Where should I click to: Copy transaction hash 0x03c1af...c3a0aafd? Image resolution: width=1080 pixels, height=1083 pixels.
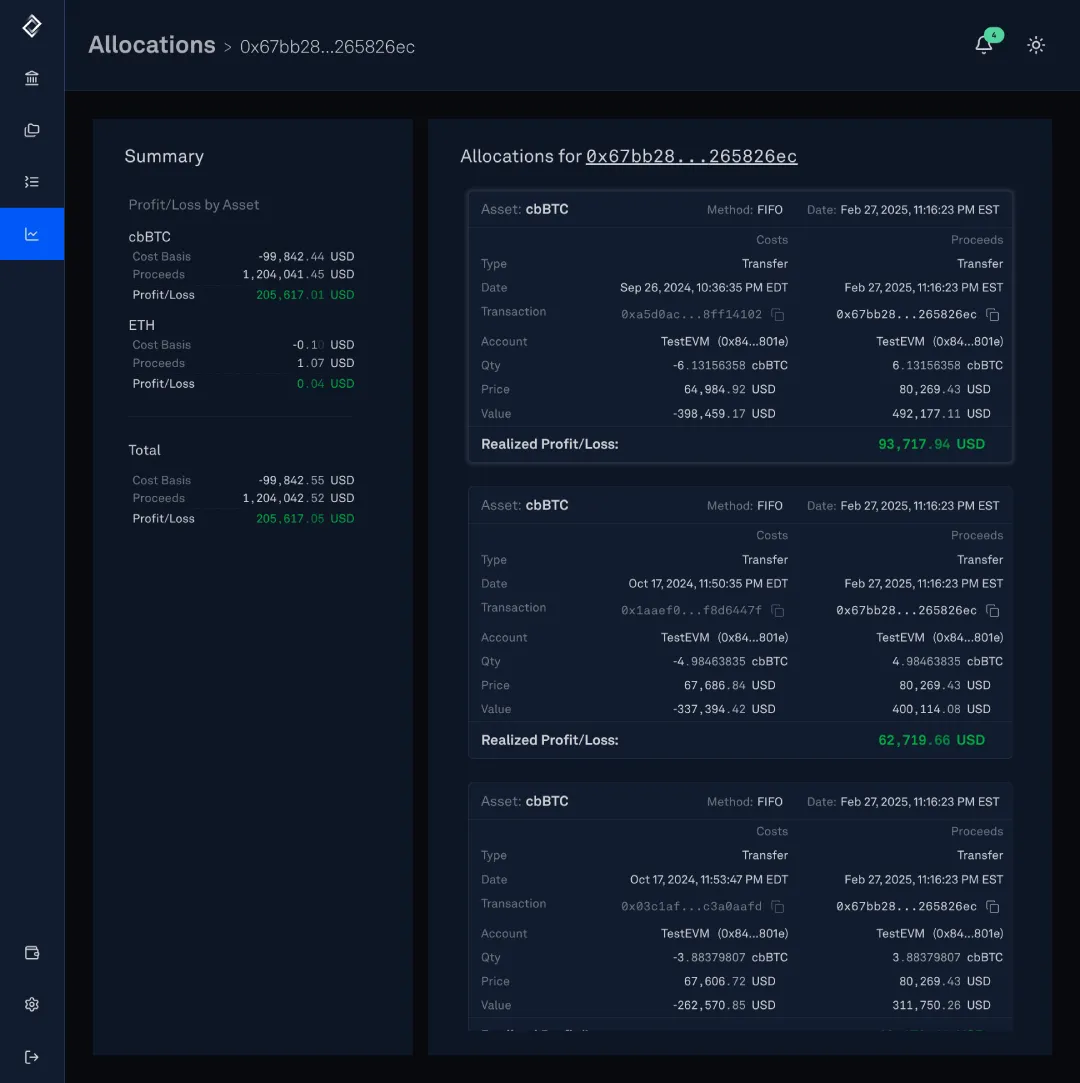coord(776,906)
